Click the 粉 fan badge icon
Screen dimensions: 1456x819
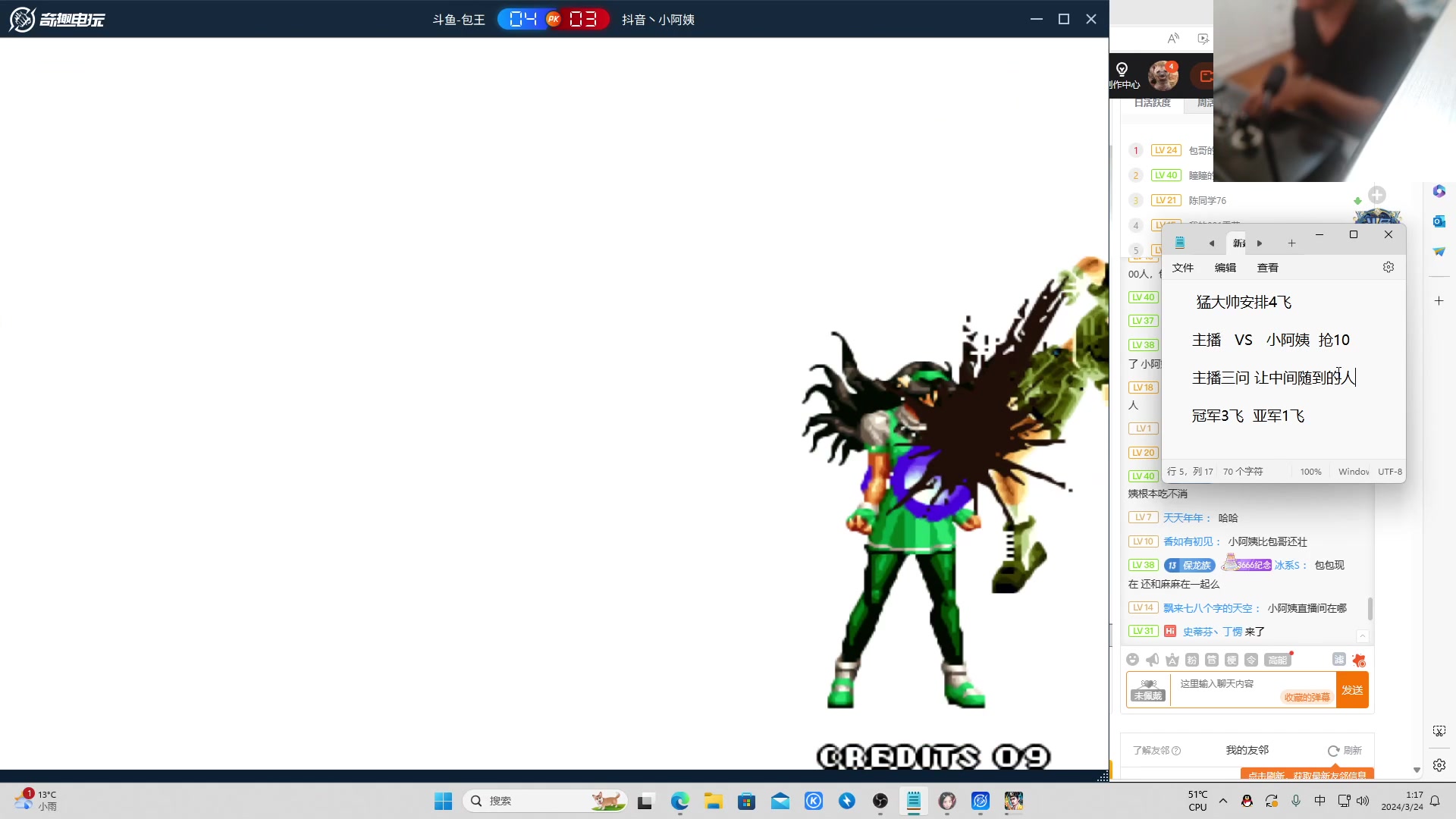(x=1192, y=660)
